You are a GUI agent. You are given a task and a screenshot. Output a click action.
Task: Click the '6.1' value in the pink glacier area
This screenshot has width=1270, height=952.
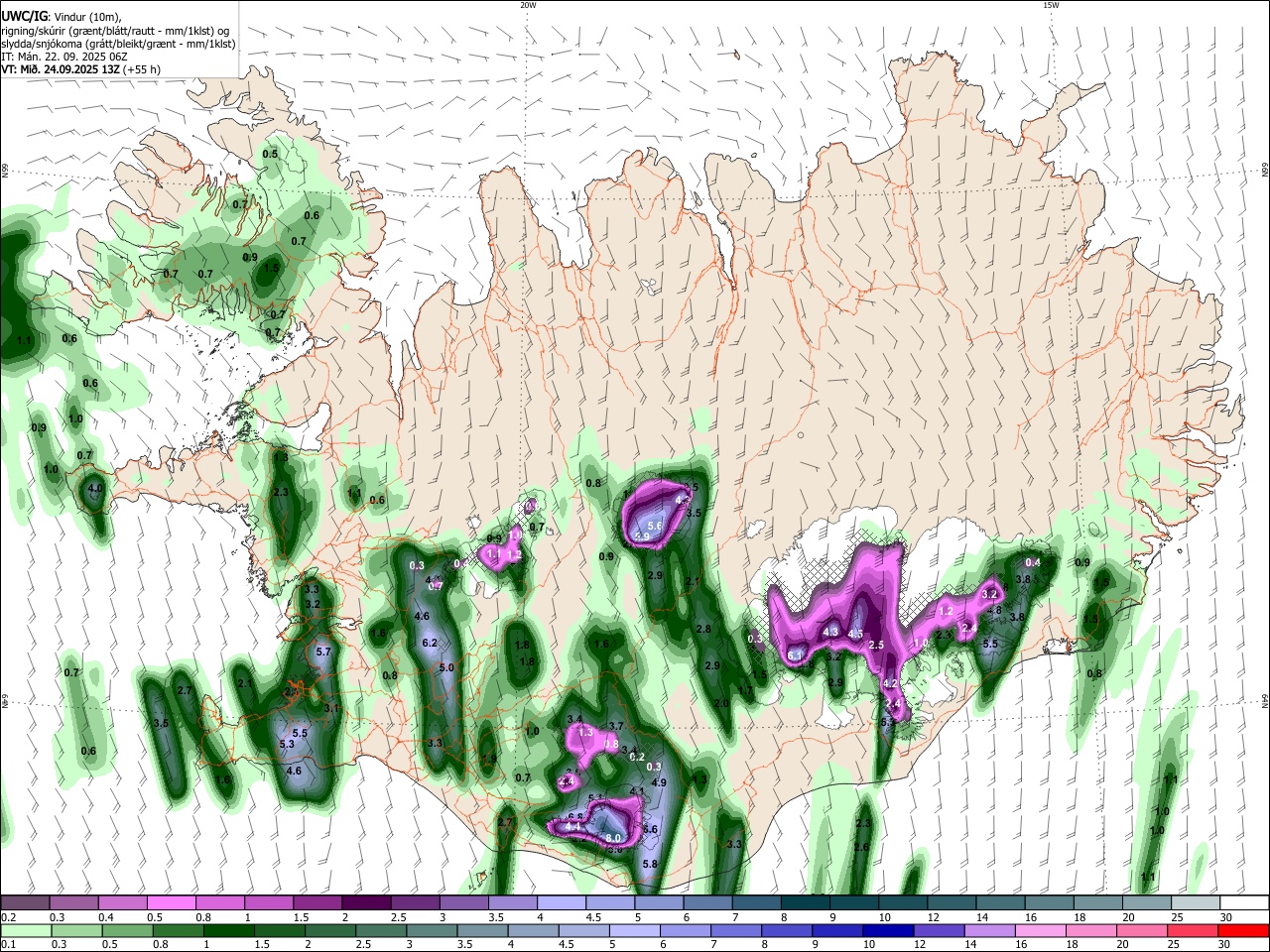point(795,655)
